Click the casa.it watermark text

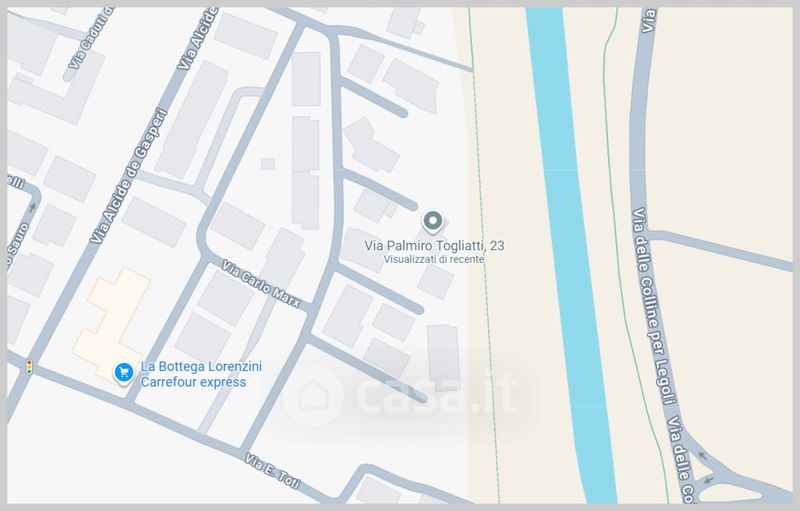pyautogui.click(x=438, y=394)
